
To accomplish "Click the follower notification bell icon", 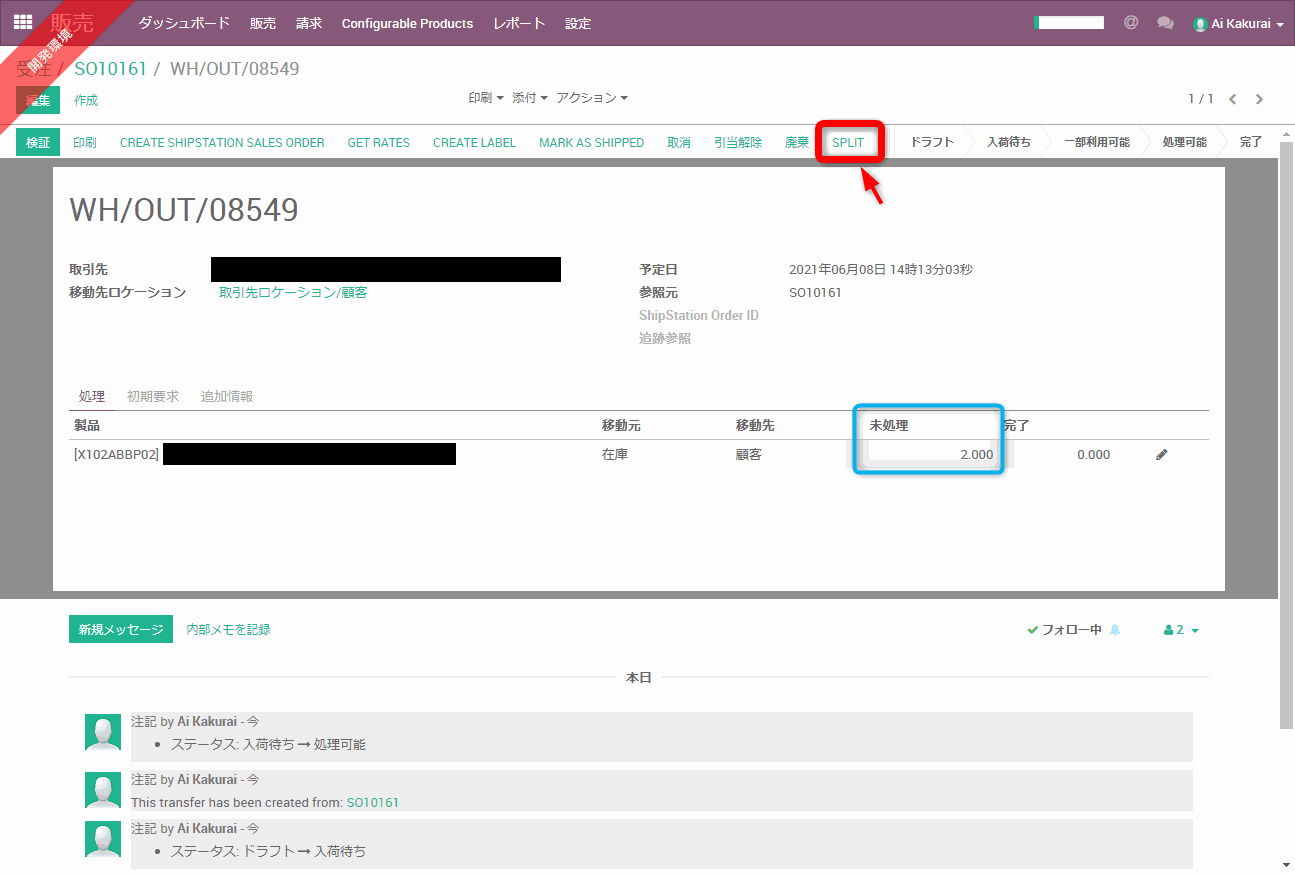I will pyautogui.click(x=1115, y=630).
